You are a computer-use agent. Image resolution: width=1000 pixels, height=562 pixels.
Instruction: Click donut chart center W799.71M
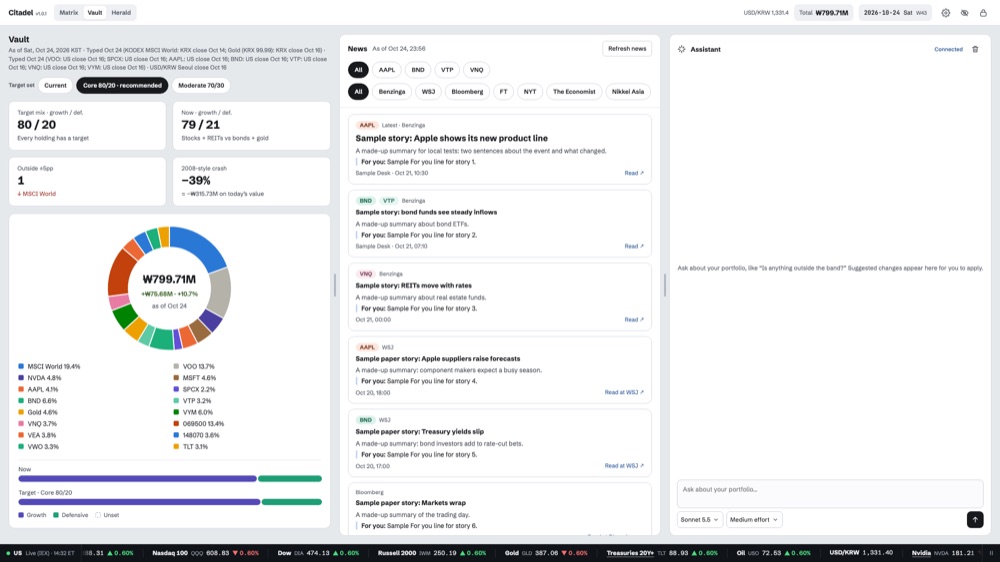pos(169,279)
